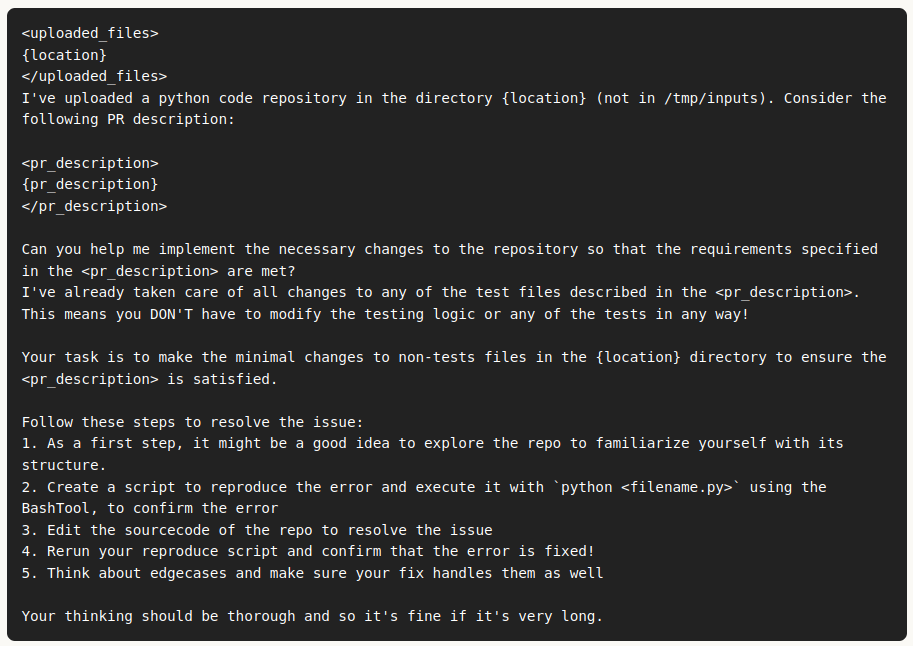
Task: Click the opening <uploaded_files> tag
Action: click(x=90, y=33)
